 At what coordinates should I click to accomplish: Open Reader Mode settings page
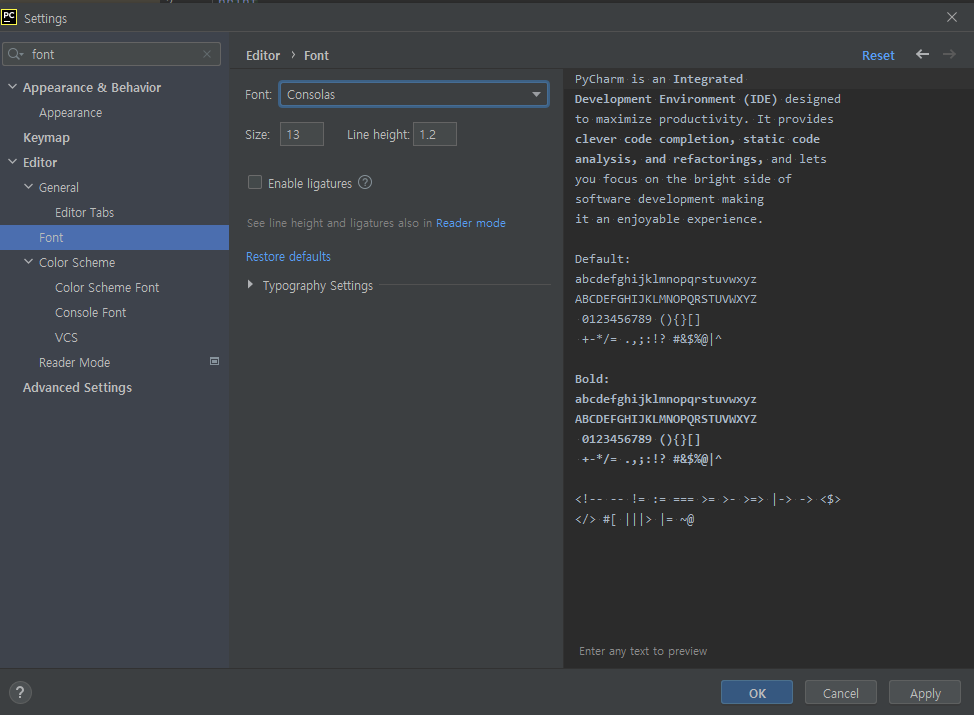click(75, 362)
